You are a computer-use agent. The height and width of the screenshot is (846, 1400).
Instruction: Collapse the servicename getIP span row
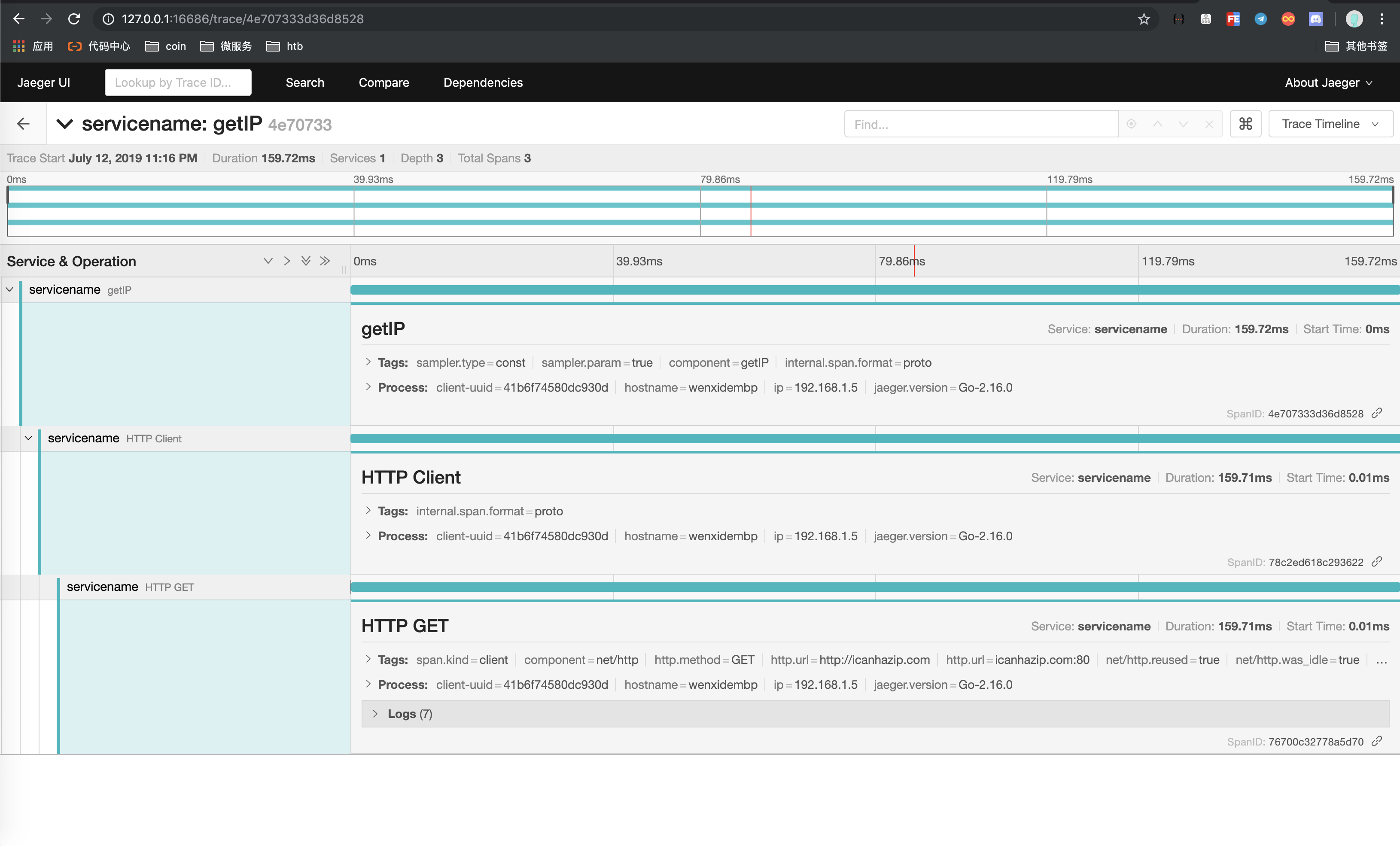tap(9, 289)
